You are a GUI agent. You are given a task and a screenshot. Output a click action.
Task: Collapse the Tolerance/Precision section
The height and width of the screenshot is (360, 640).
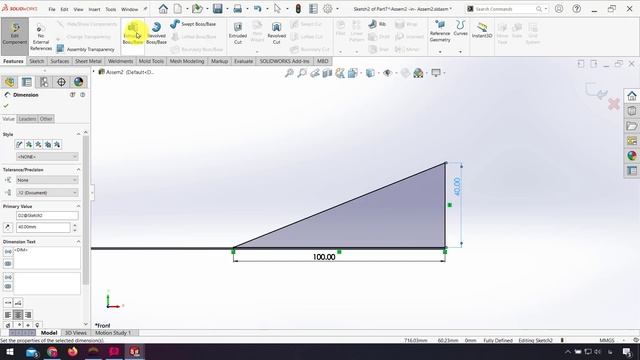pos(78,170)
